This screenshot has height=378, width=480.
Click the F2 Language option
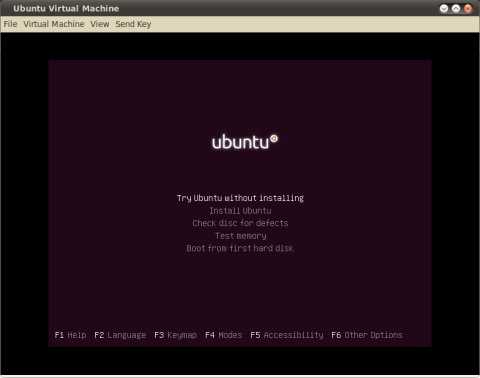(x=120, y=335)
